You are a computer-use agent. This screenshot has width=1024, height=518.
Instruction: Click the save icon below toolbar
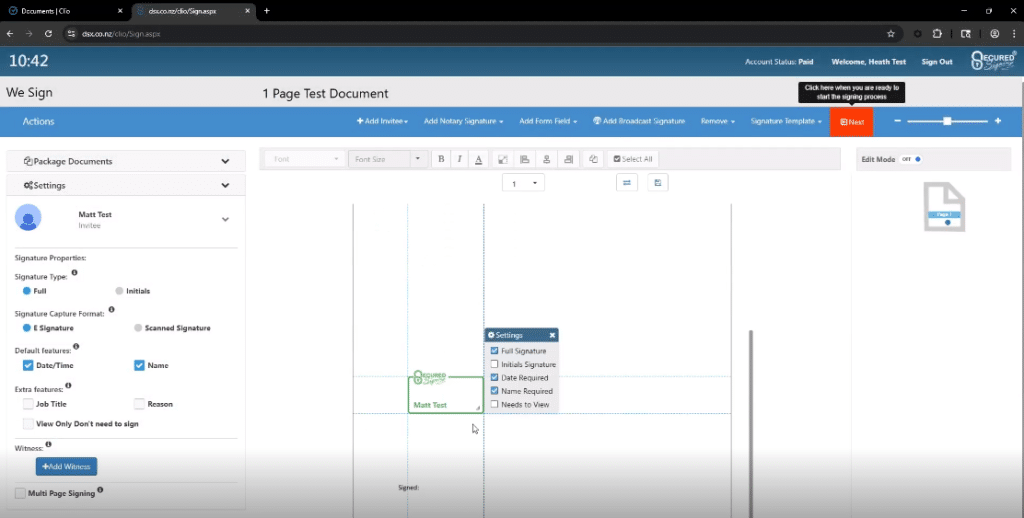(657, 183)
